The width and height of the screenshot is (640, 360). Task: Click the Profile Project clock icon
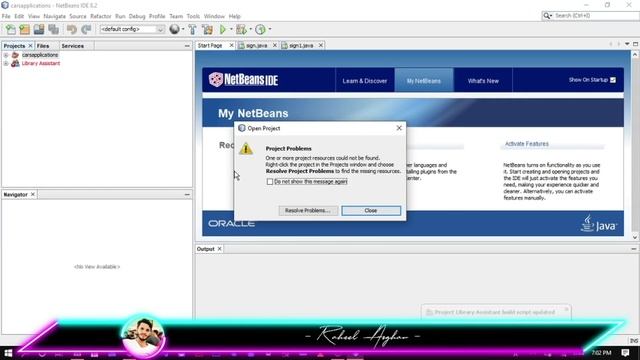[x=260, y=29]
